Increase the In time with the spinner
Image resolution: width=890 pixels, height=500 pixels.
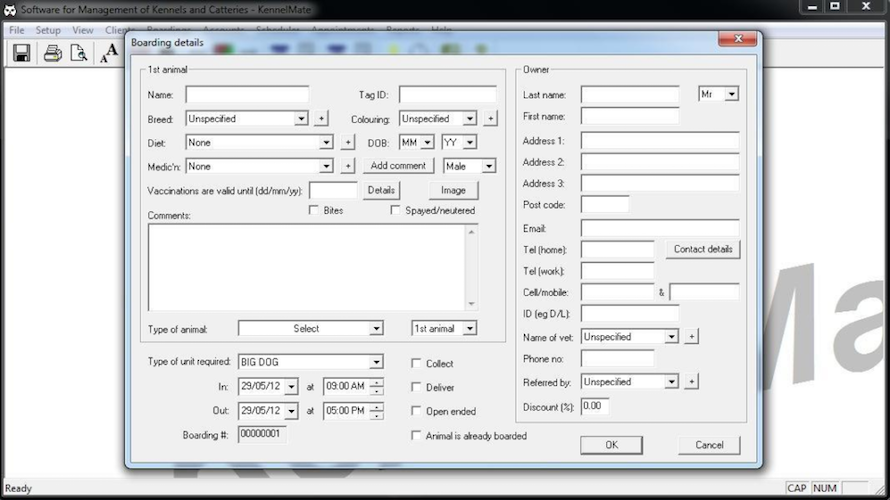tap(376, 382)
